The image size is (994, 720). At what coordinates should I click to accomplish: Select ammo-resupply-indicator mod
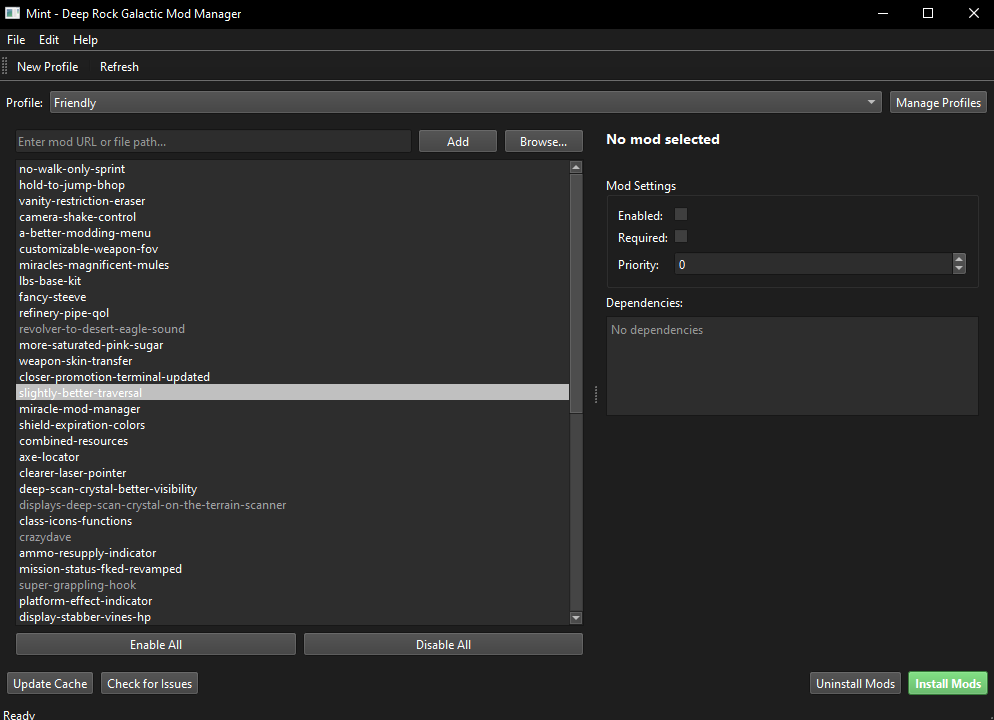point(292,553)
